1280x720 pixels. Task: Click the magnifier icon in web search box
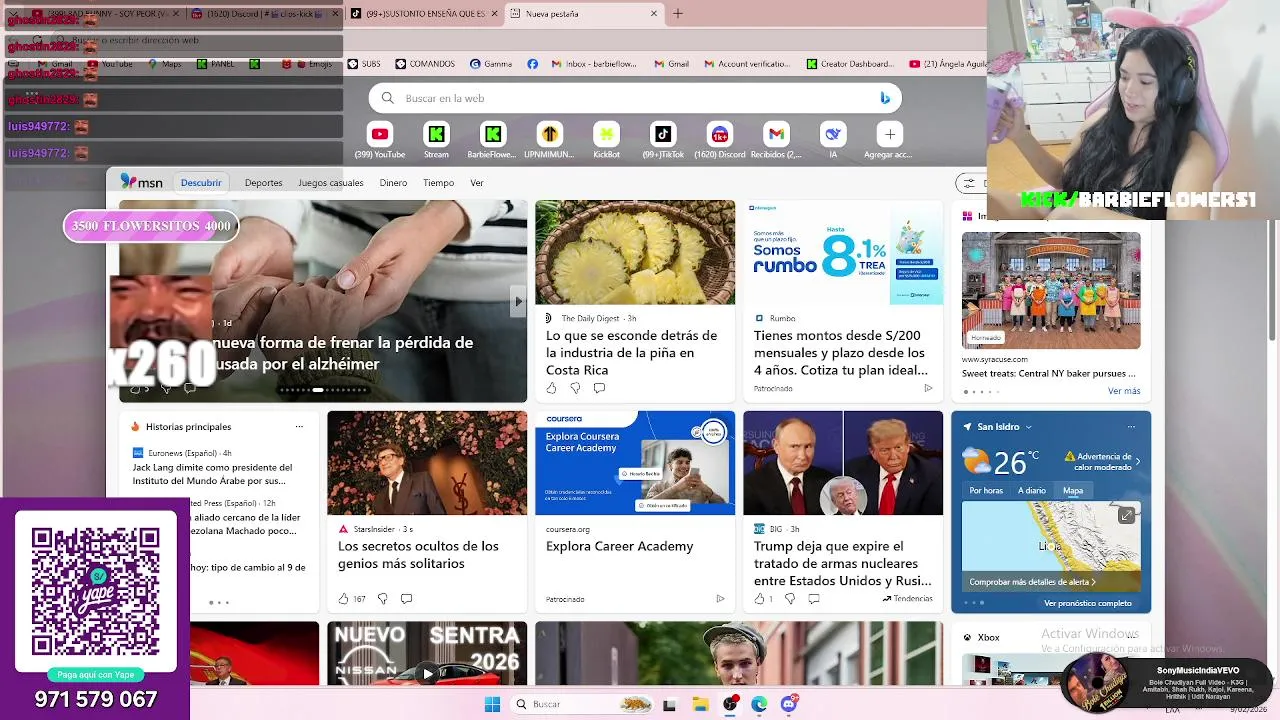387,98
